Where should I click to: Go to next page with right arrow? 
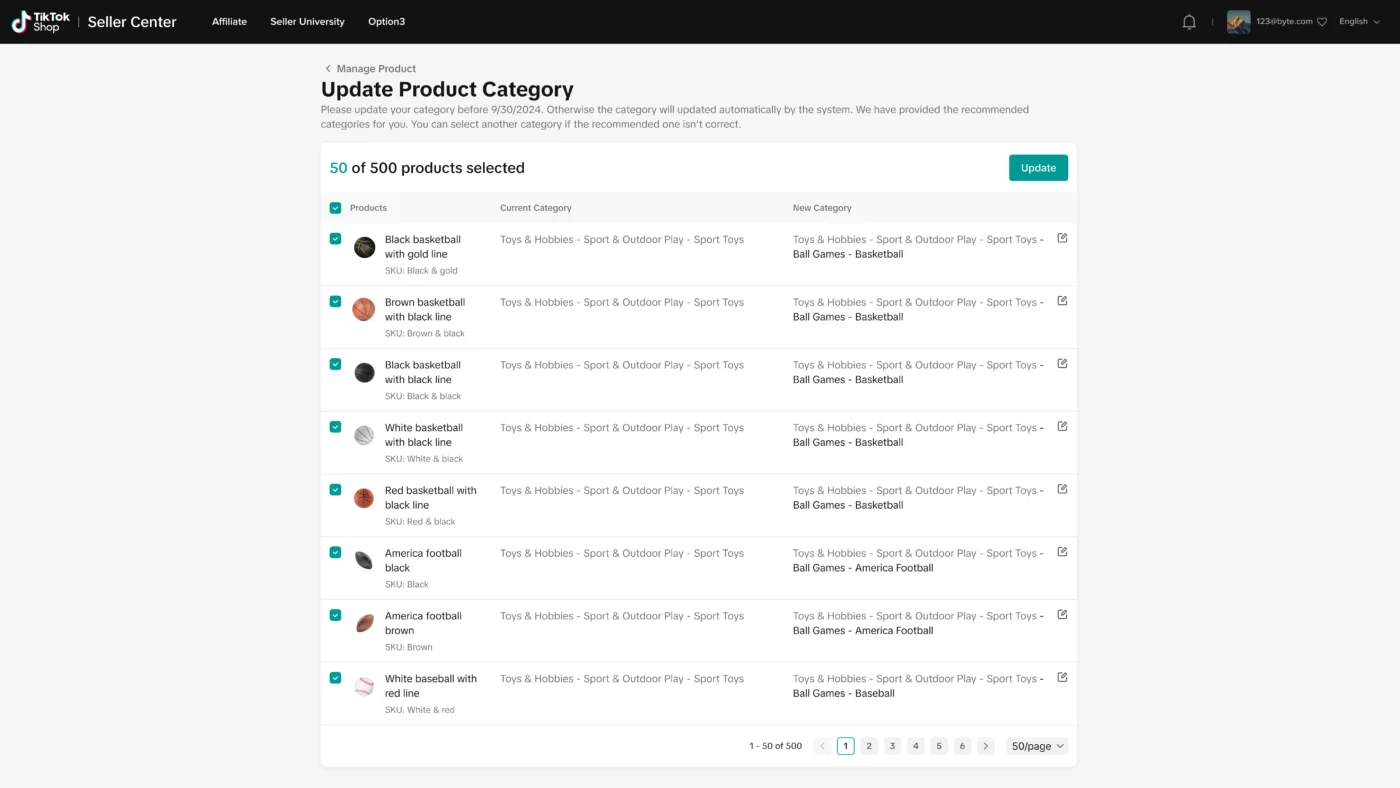[x=985, y=746]
